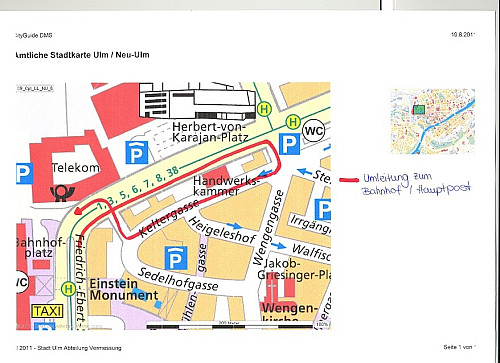Click the parking garage icon beside Telekom
Image resolution: width=500 pixels, height=363 pixels.
[137, 152]
